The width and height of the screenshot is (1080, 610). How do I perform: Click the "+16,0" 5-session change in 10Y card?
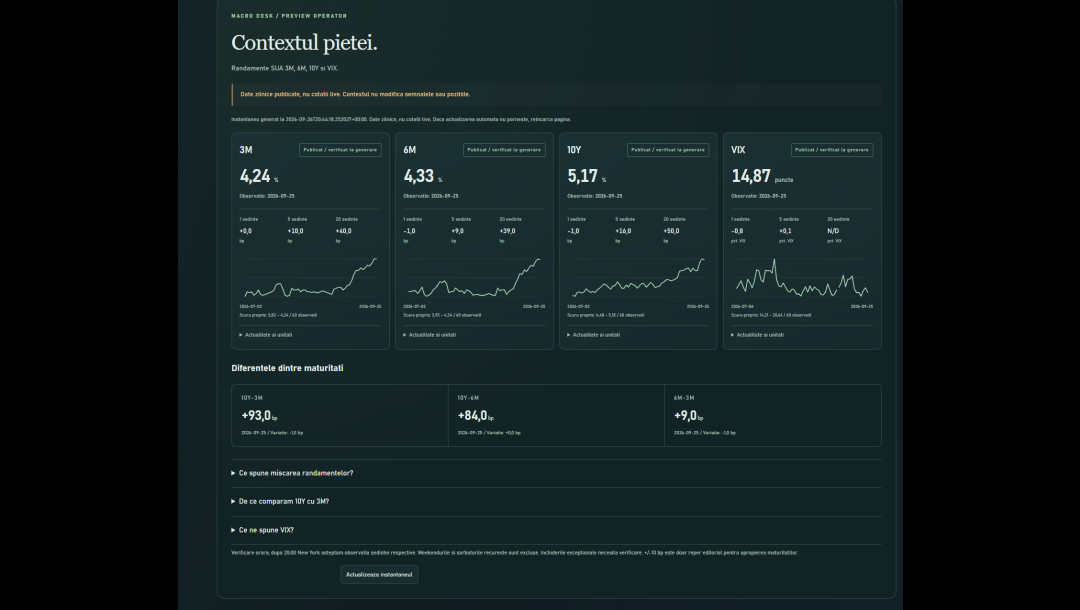point(623,231)
